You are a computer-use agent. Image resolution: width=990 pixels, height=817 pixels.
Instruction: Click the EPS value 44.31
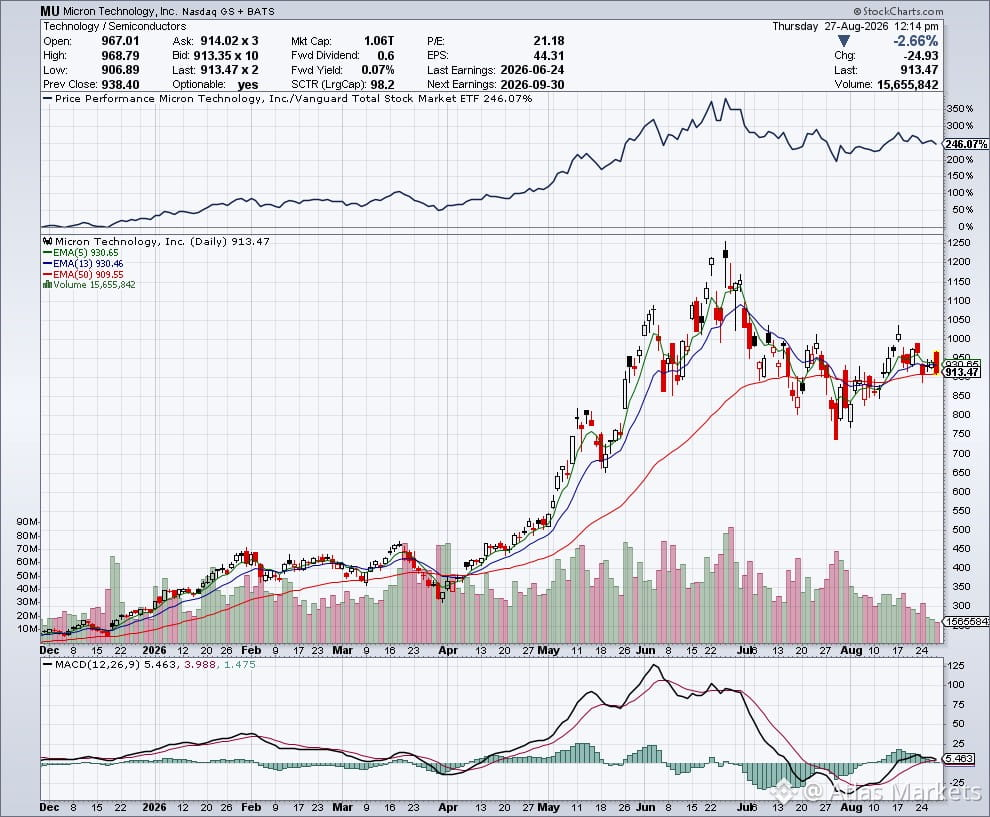[x=549, y=56]
